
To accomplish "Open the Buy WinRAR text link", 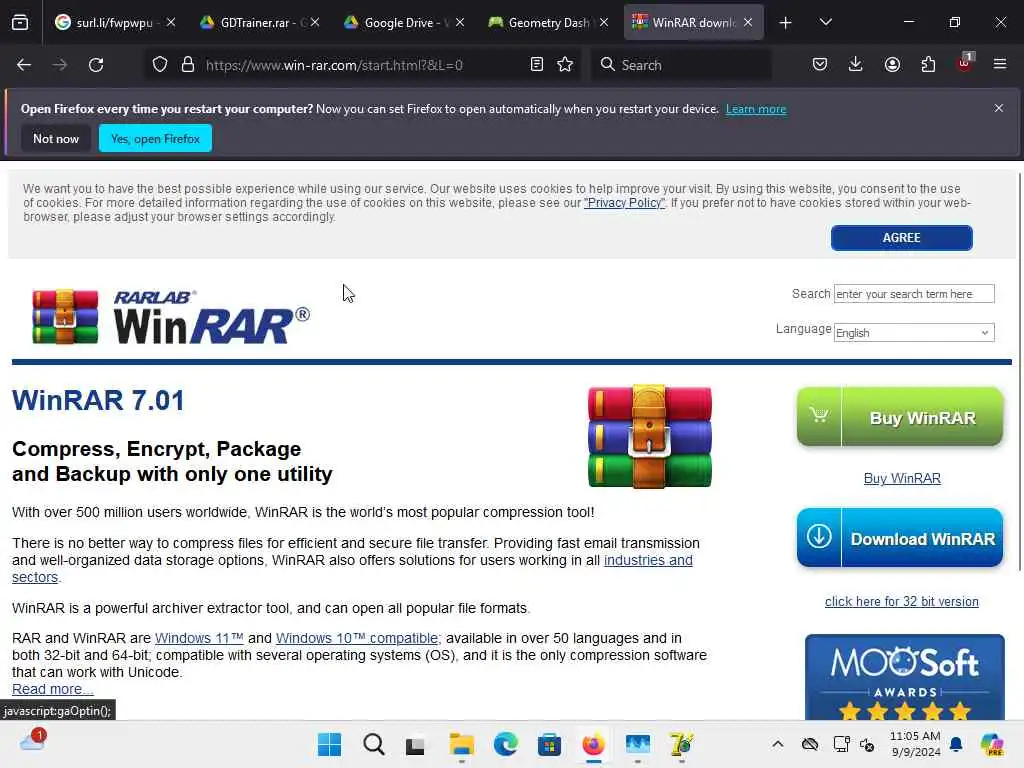I will [x=902, y=479].
